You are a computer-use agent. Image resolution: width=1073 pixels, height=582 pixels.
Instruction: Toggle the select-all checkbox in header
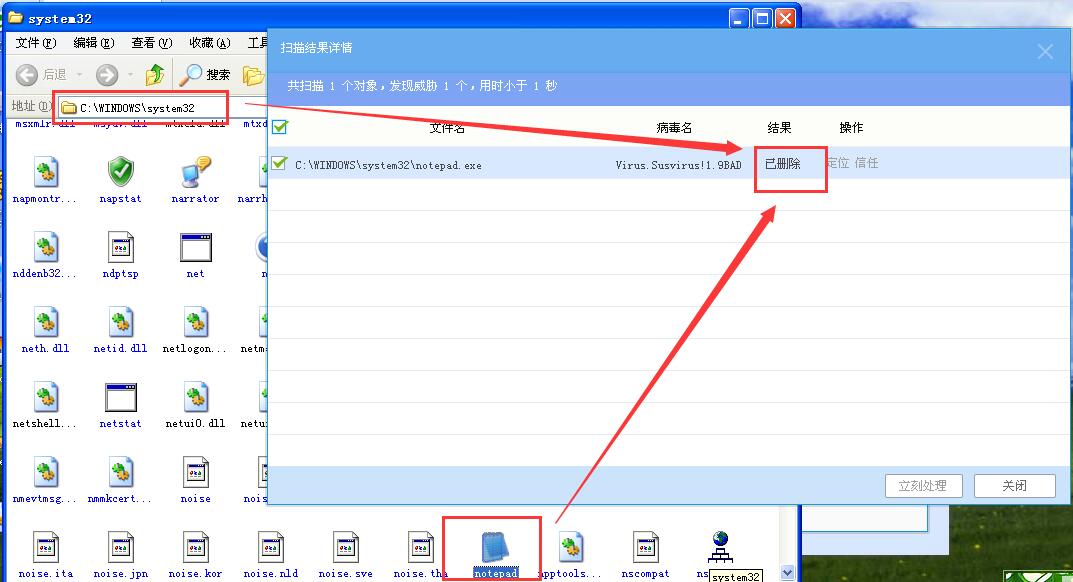[x=279, y=127]
